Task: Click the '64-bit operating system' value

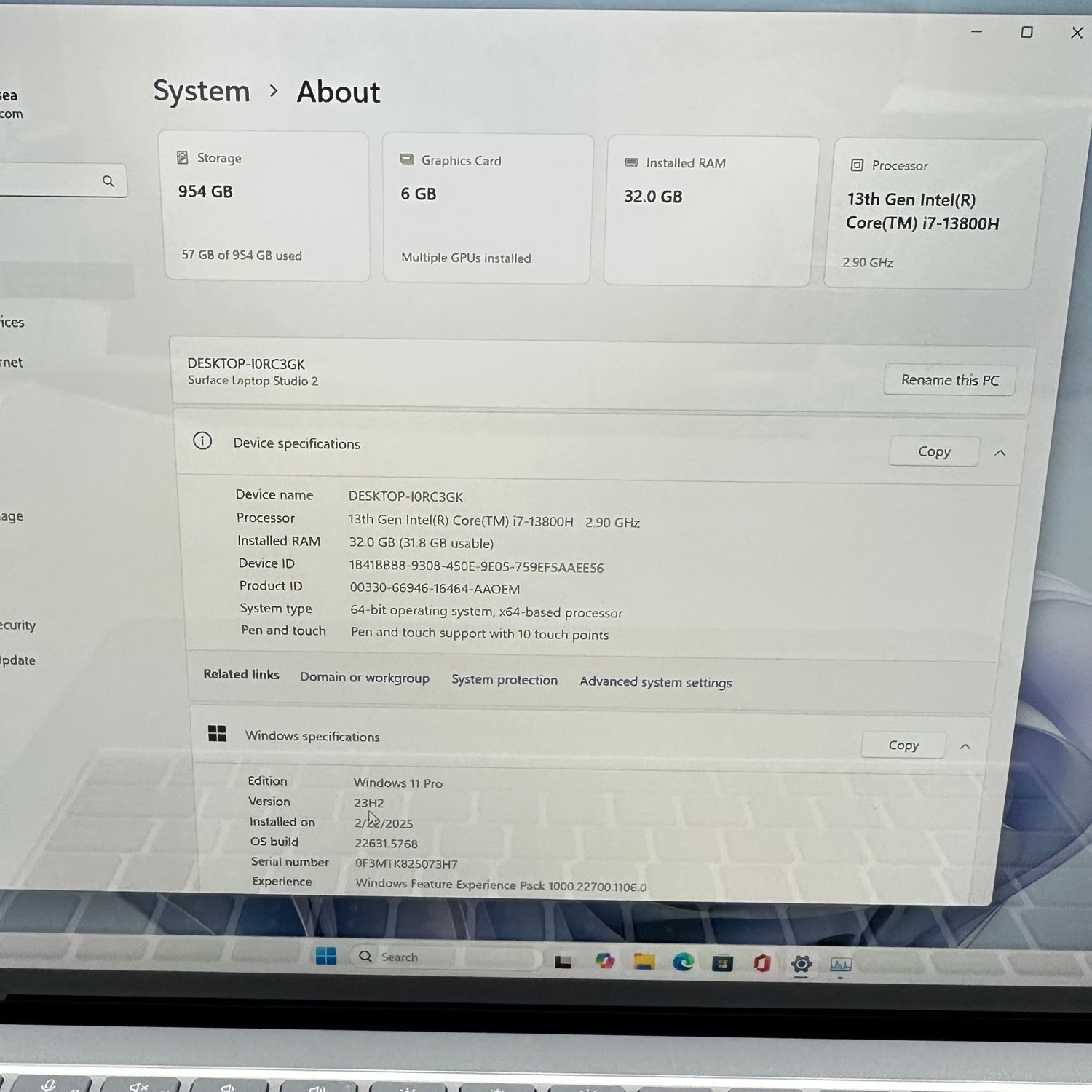Action: point(486,612)
